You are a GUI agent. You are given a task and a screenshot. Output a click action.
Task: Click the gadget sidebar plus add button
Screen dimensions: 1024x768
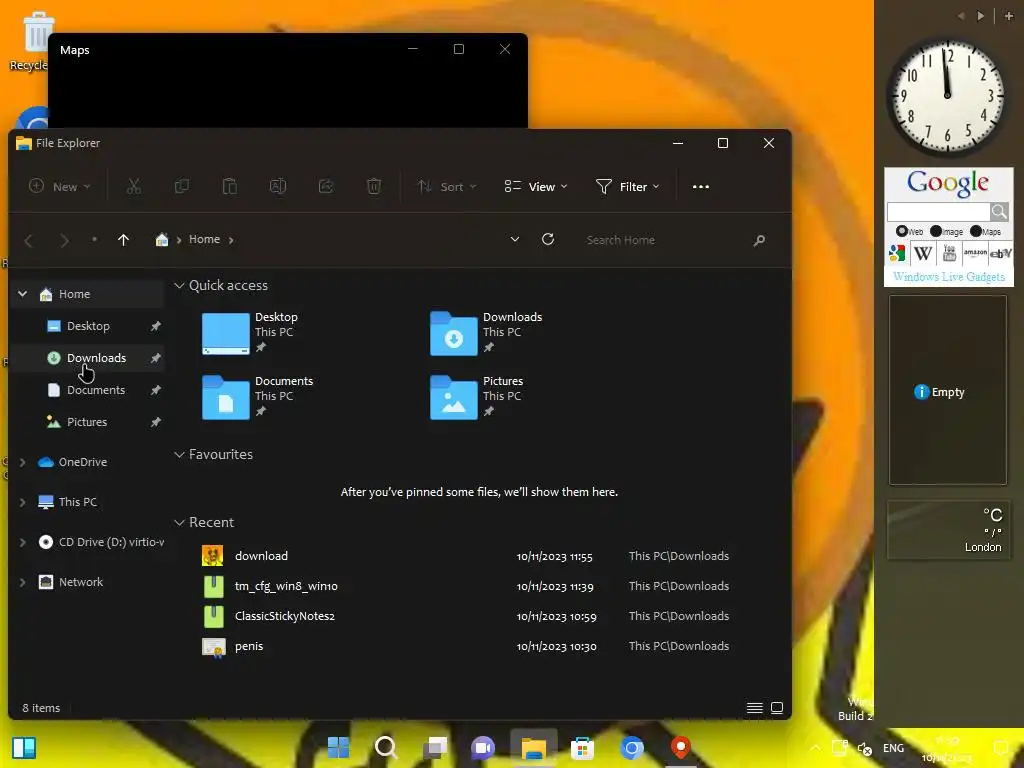coord(1009,16)
